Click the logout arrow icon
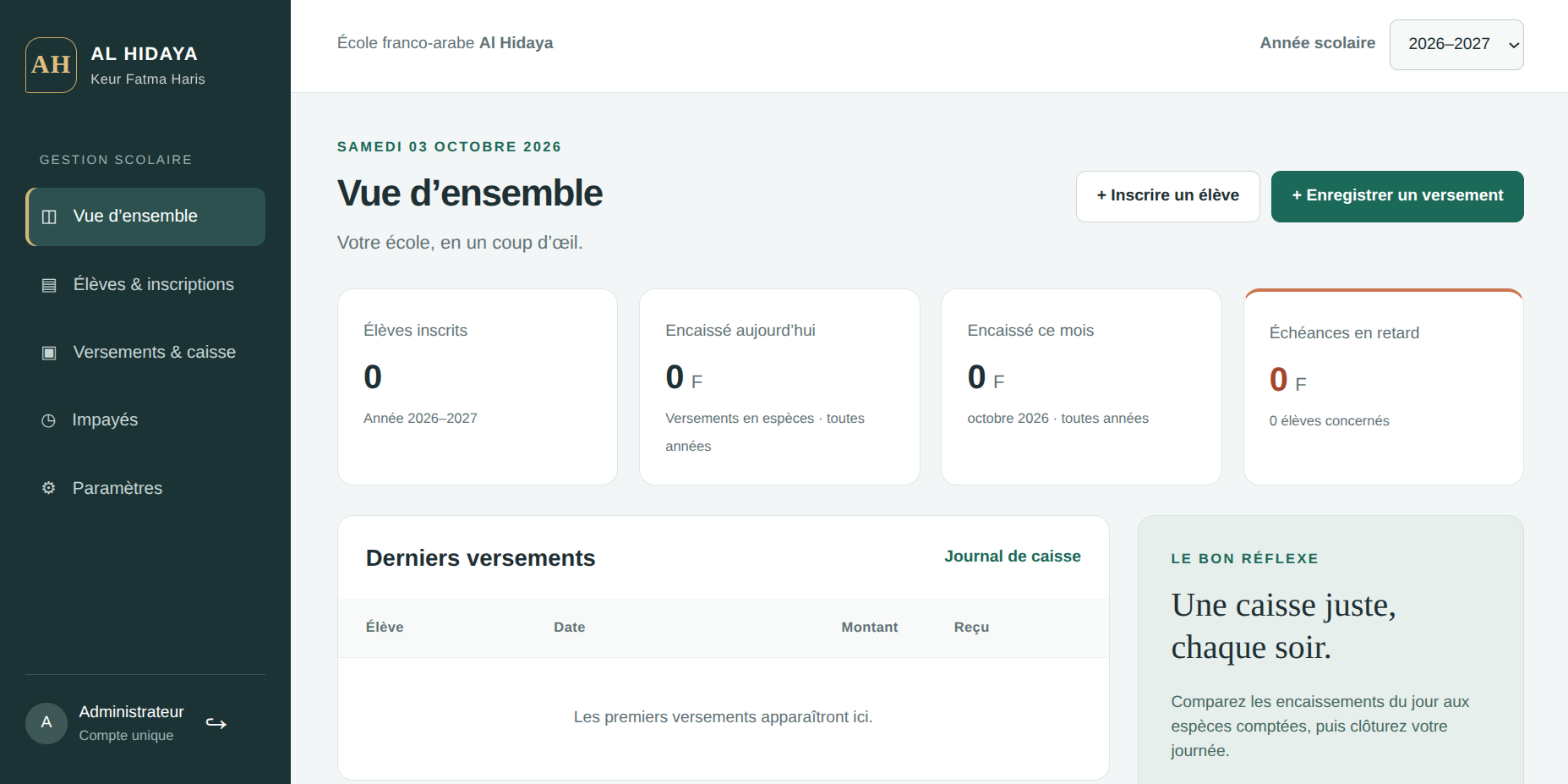This screenshot has width=1568, height=784. pos(216,724)
